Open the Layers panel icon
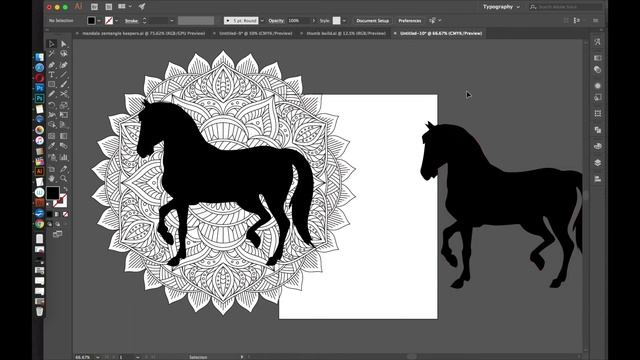 coord(598,162)
